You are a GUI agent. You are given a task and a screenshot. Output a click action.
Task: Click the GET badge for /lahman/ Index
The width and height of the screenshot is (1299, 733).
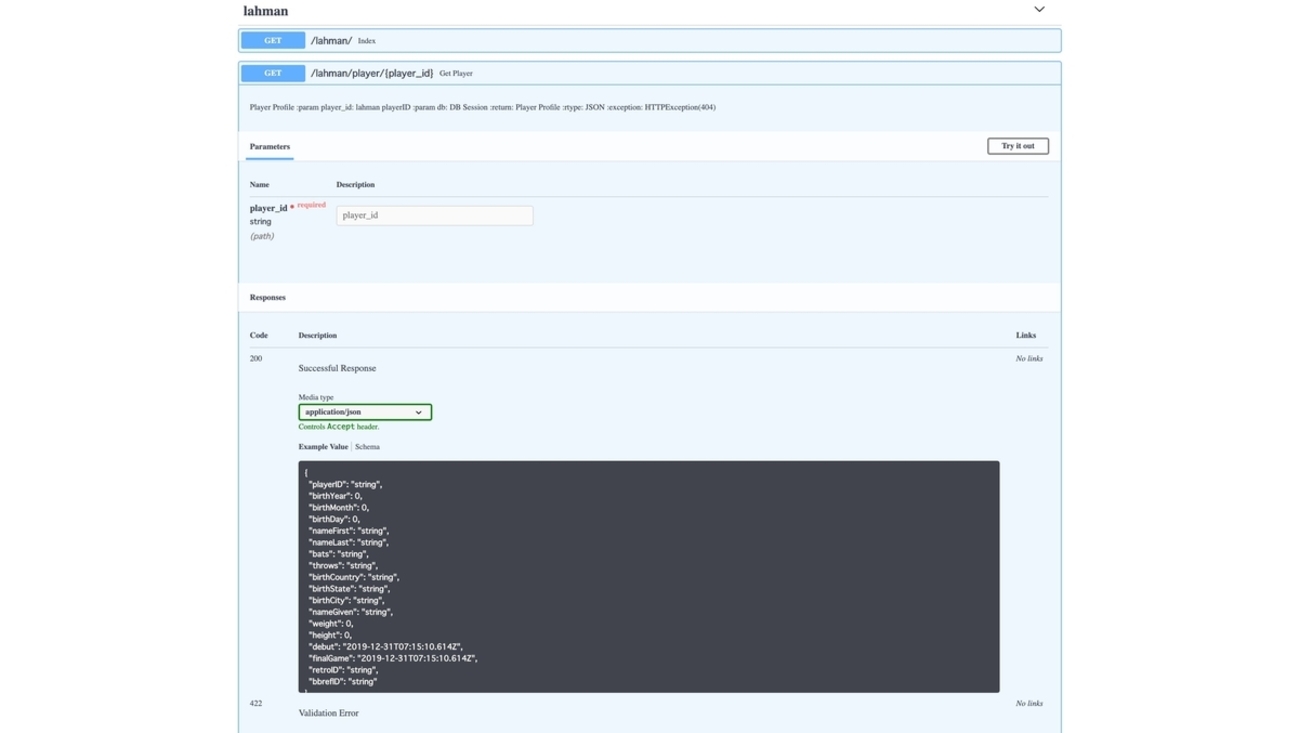pos(273,41)
